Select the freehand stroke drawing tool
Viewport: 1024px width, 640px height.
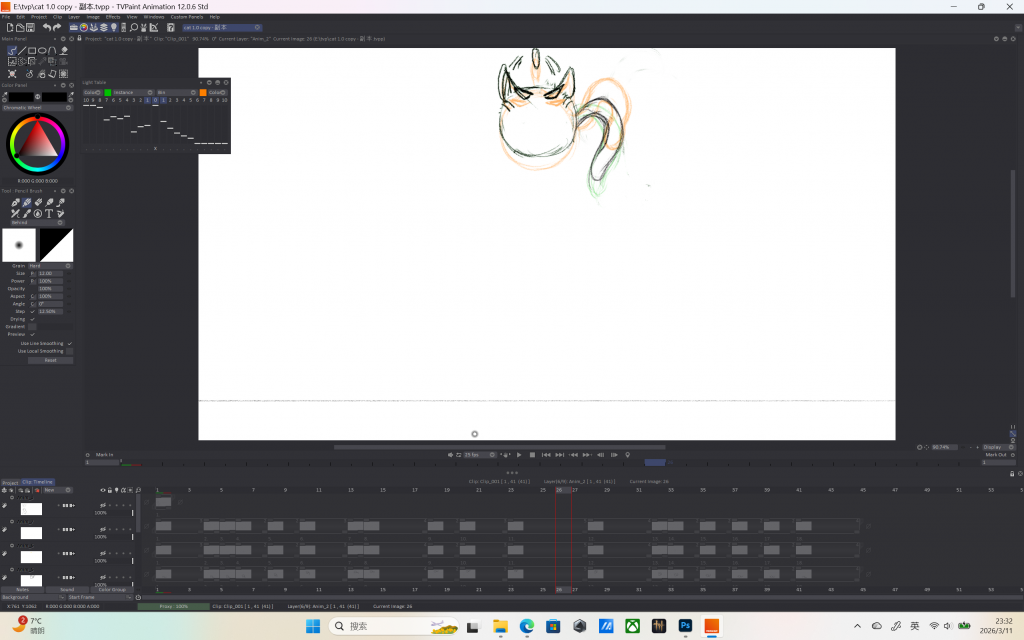point(12,50)
